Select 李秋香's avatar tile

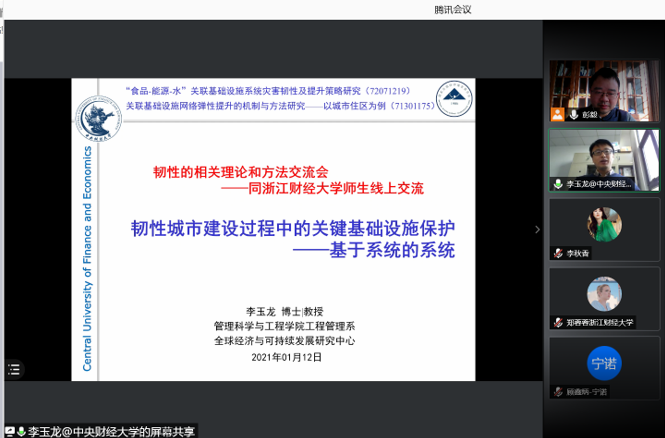[604, 224]
